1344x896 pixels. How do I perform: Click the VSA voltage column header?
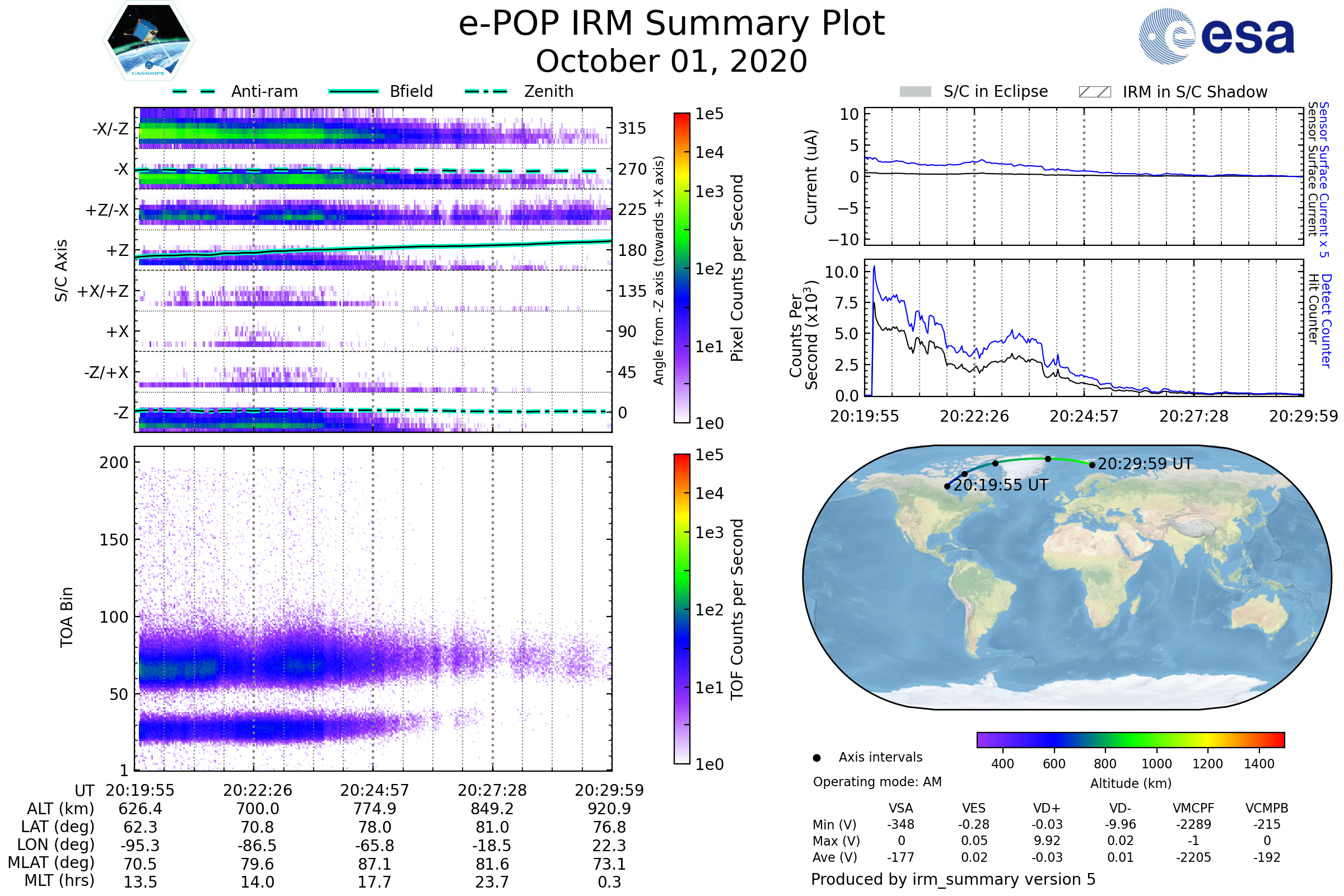[900, 808]
